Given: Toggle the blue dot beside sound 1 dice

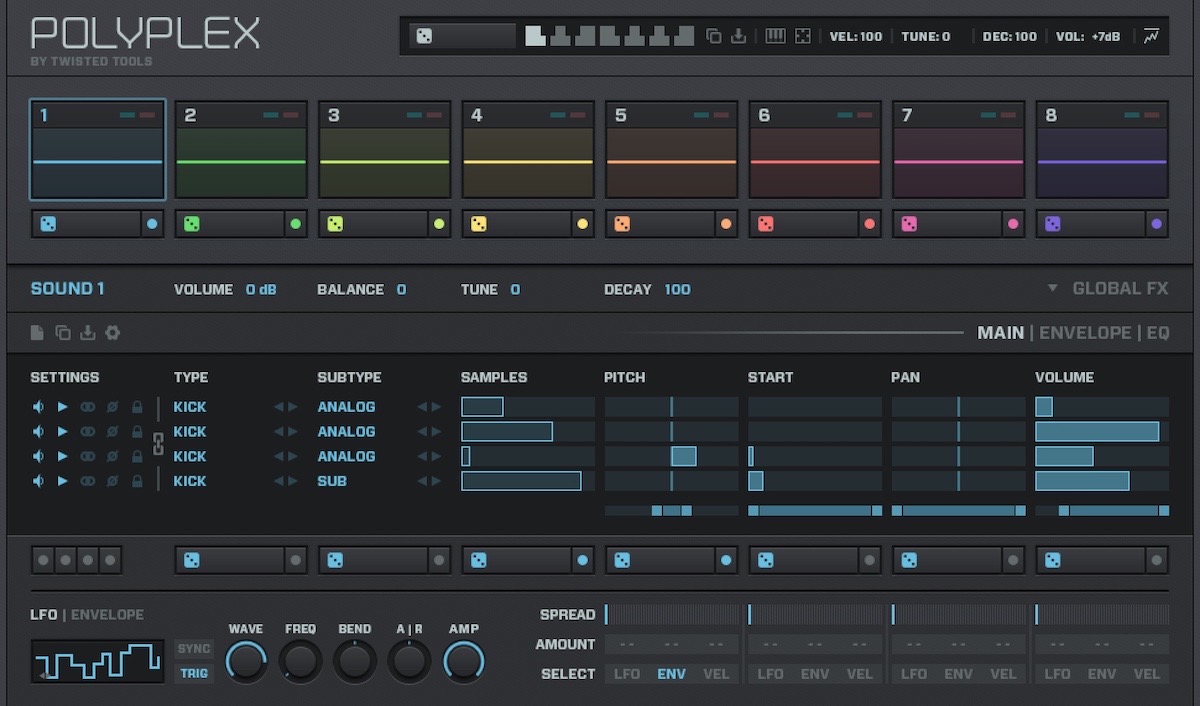Looking at the screenshot, I should (x=152, y=224).
